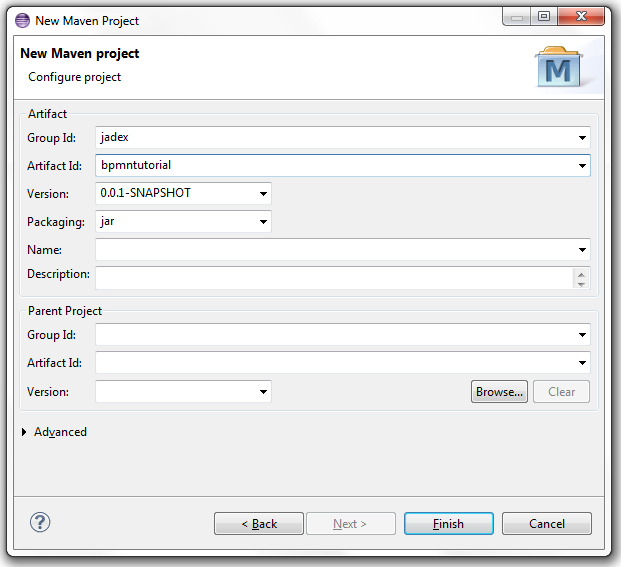Open the Group Id dropdown in Artifact
621x567 pixels.
[582, 138]
